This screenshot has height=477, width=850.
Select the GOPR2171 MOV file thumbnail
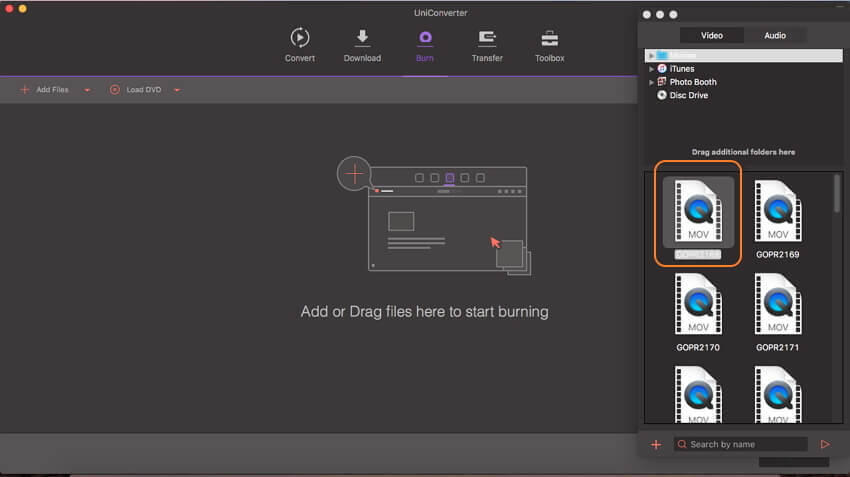tap(778, 304)
